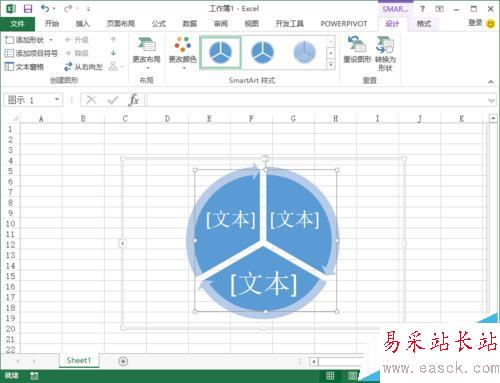Viewport: 500px width, 383px height.
Task: Toggle 从右向左 right-to-left layout
Action: click(x=83, y=67)
